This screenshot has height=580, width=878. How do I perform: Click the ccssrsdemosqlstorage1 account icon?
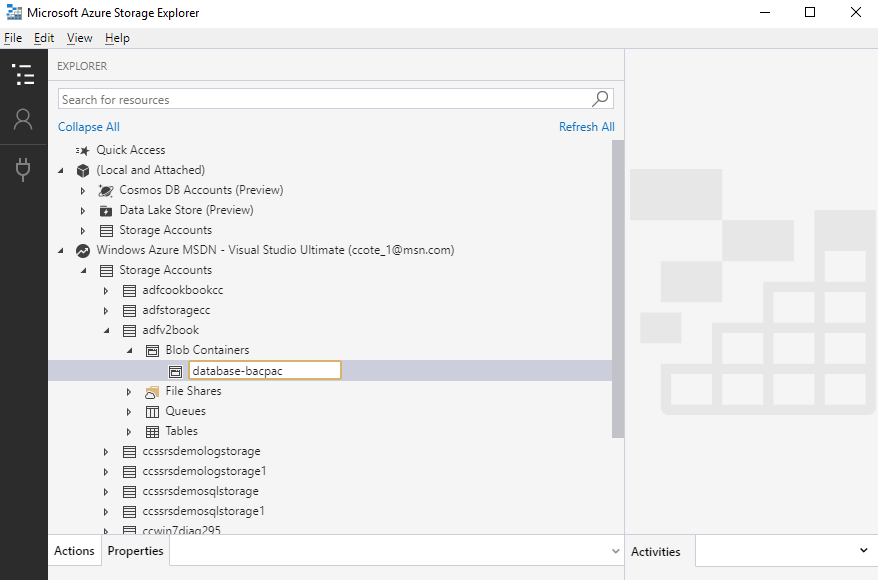pyautogui.click(x=129, y=512)
